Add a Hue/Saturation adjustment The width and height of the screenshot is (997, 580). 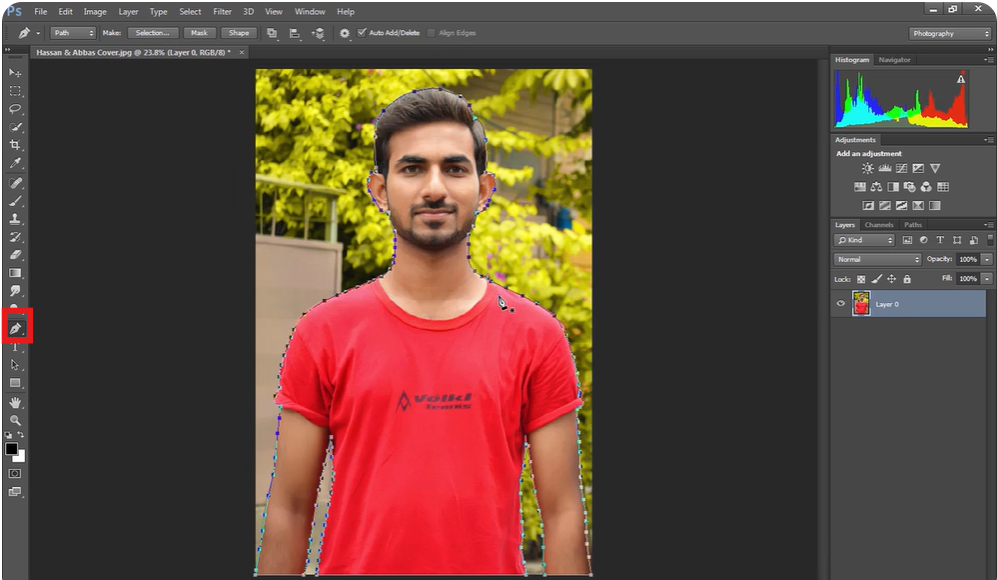coord(860,187)
